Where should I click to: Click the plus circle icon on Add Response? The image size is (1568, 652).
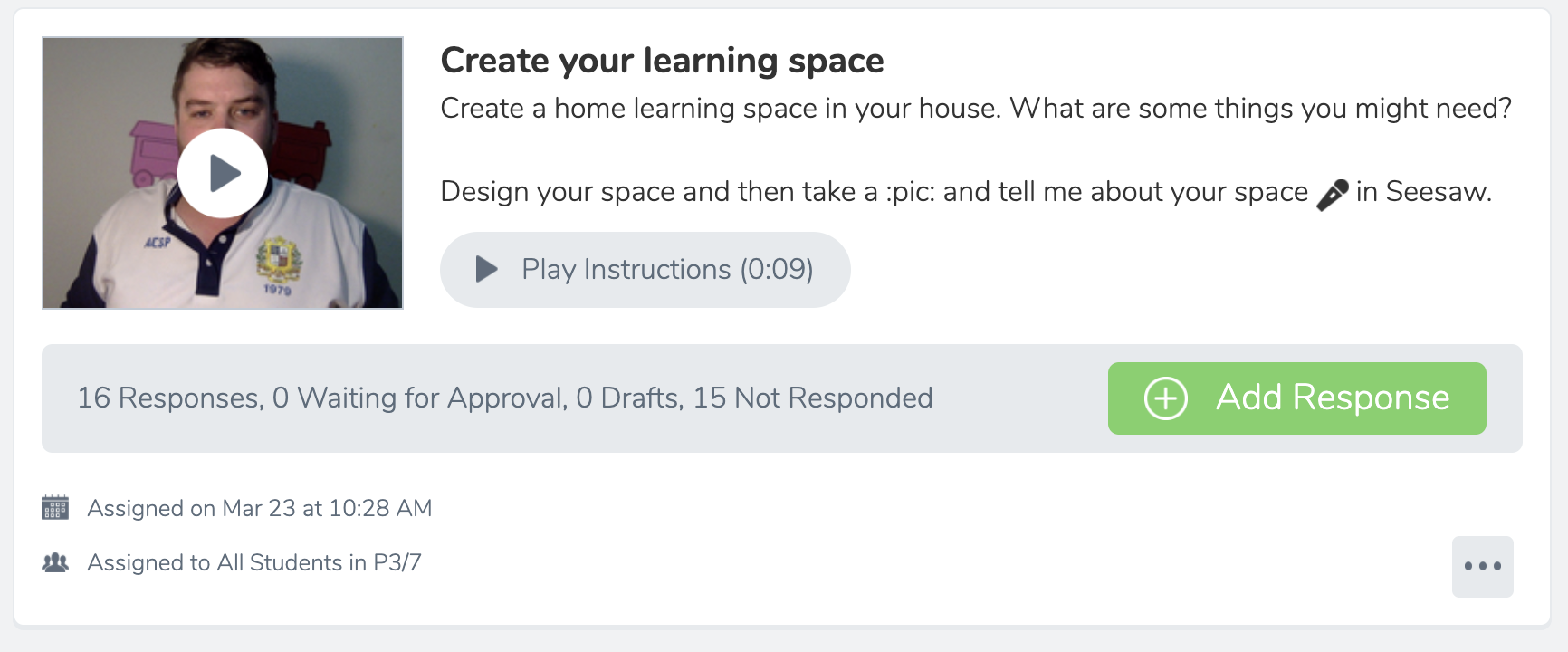1166,398
